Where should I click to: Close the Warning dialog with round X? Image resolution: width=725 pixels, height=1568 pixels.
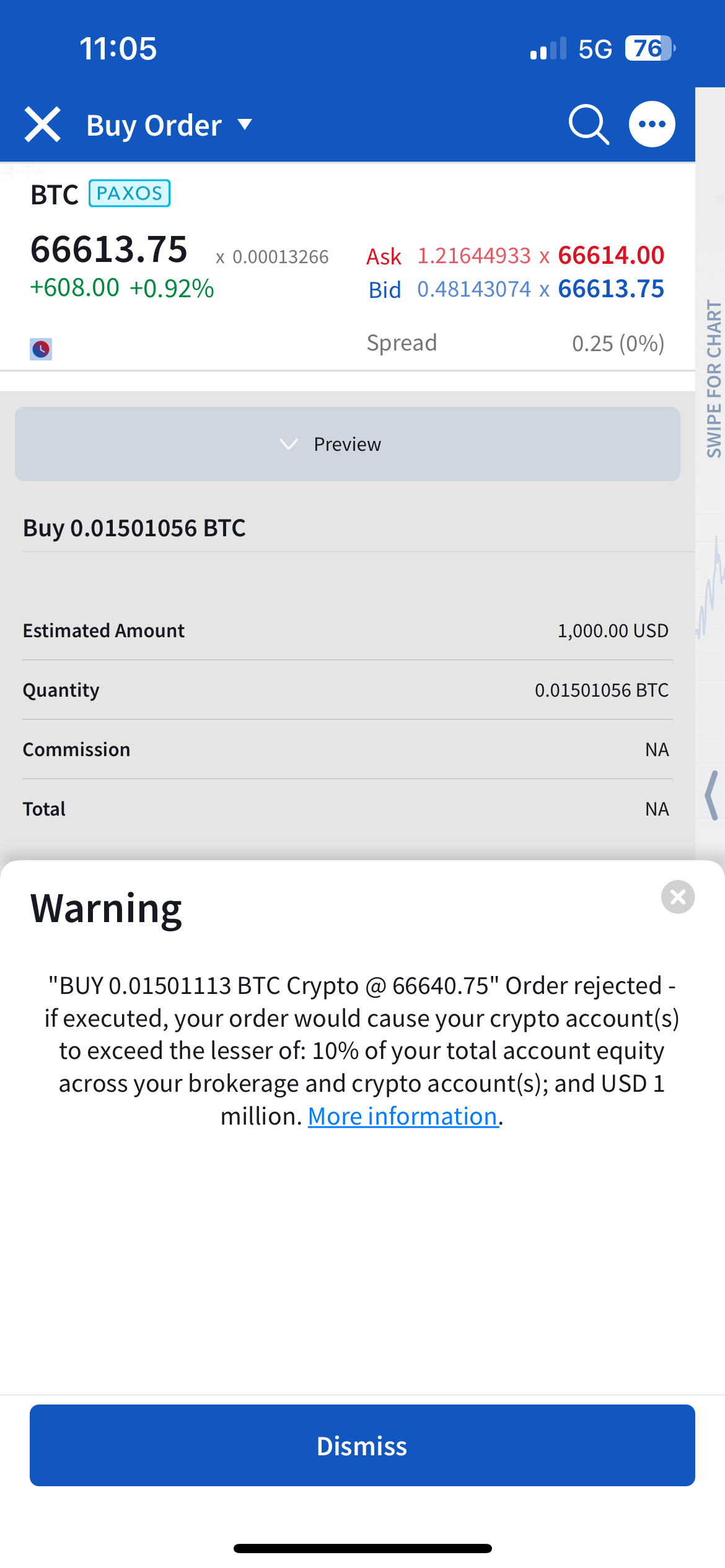click(x=678, y=897)
